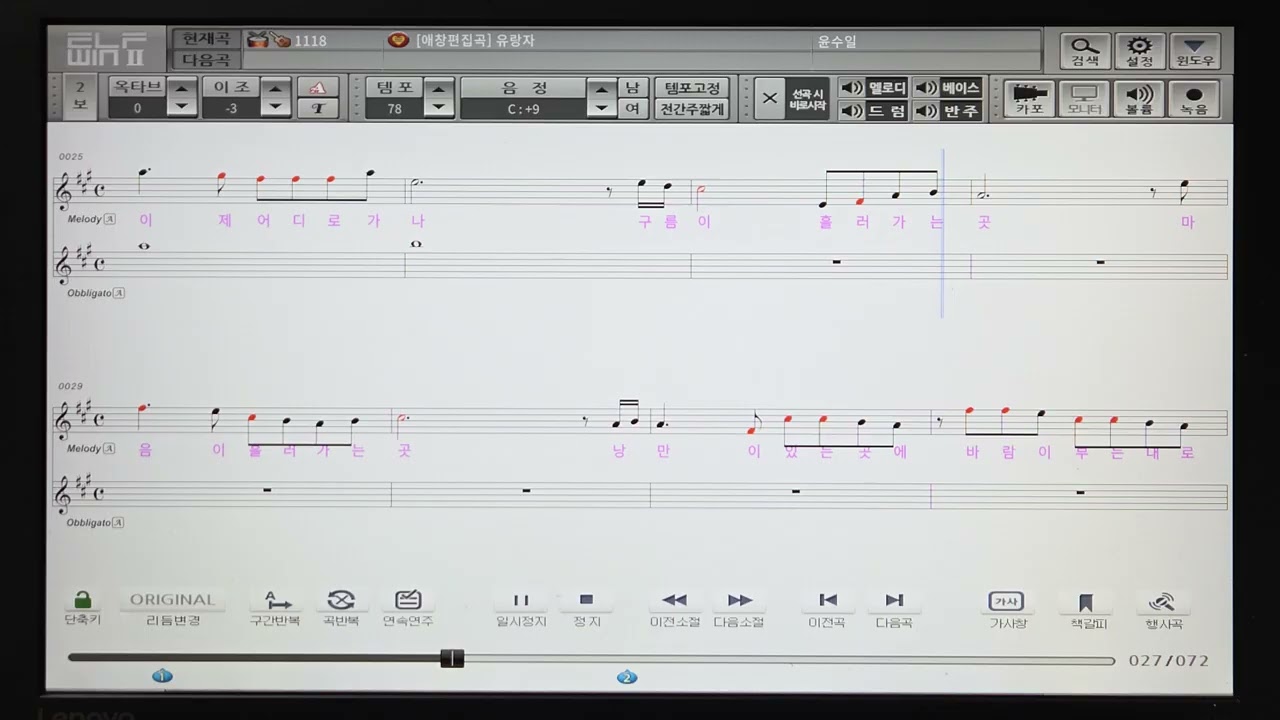Raise the 음정 pitch value
This screenshot has width=1280, height=720.
coord(600,88)
